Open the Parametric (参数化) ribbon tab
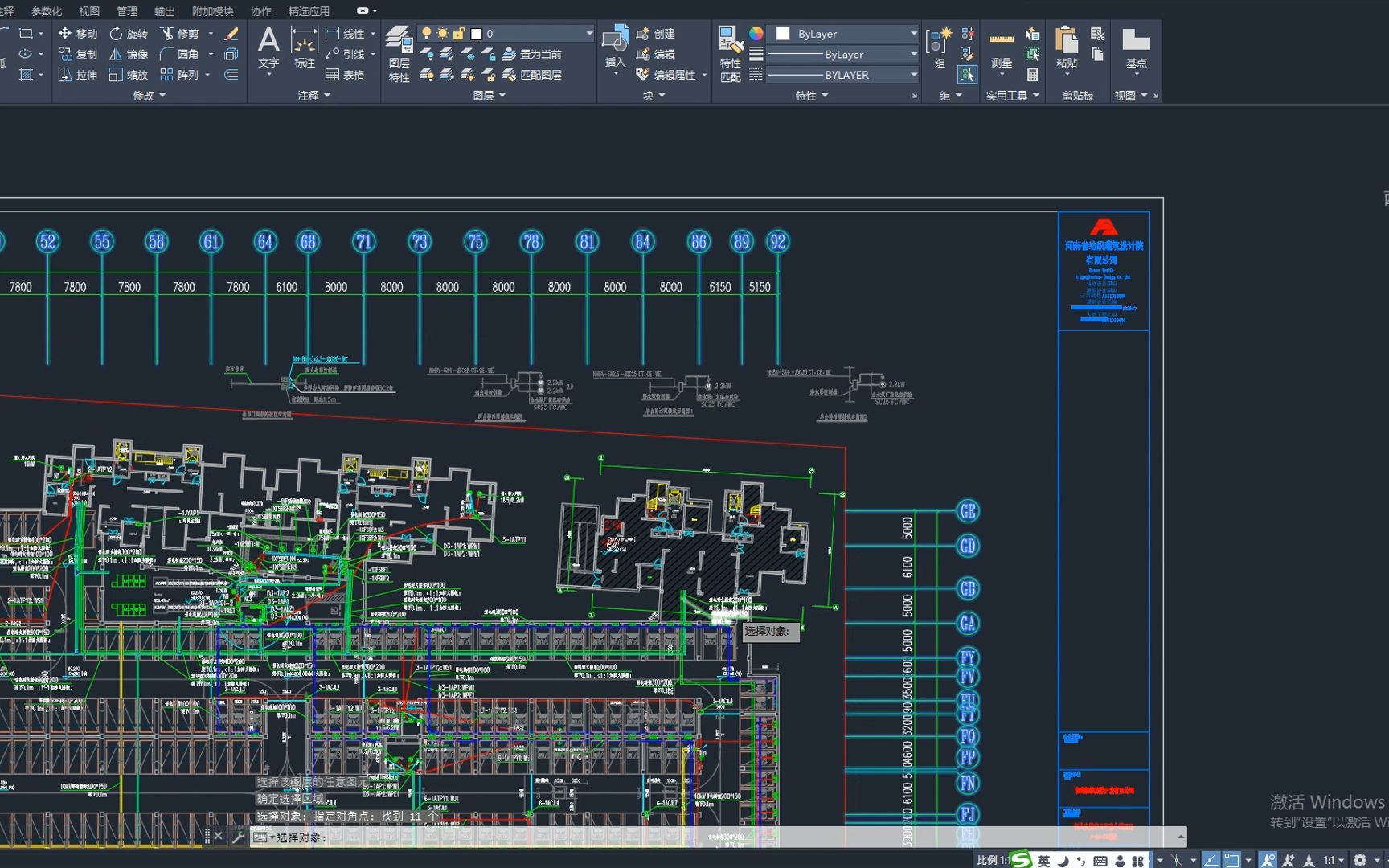The image size is (1389, 868). (x=46, y=11)
